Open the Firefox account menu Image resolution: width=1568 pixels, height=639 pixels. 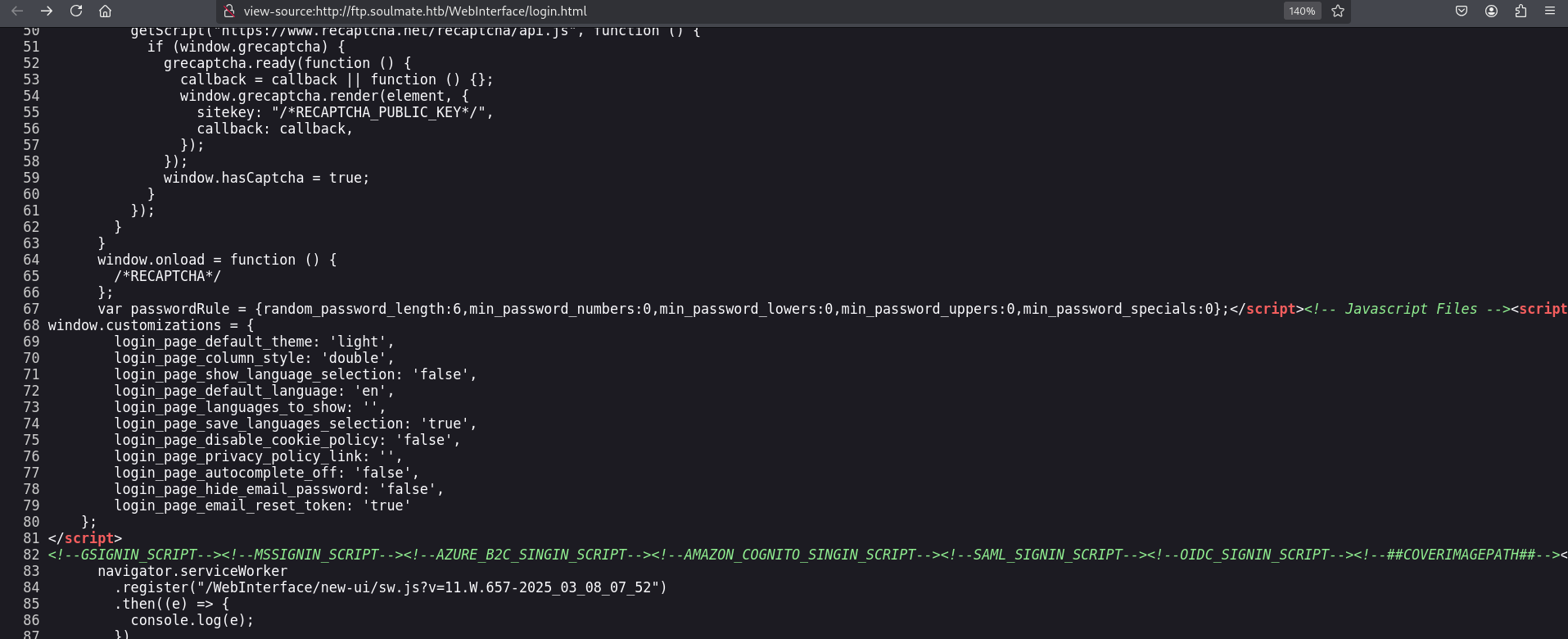(x=1491, y=11)
